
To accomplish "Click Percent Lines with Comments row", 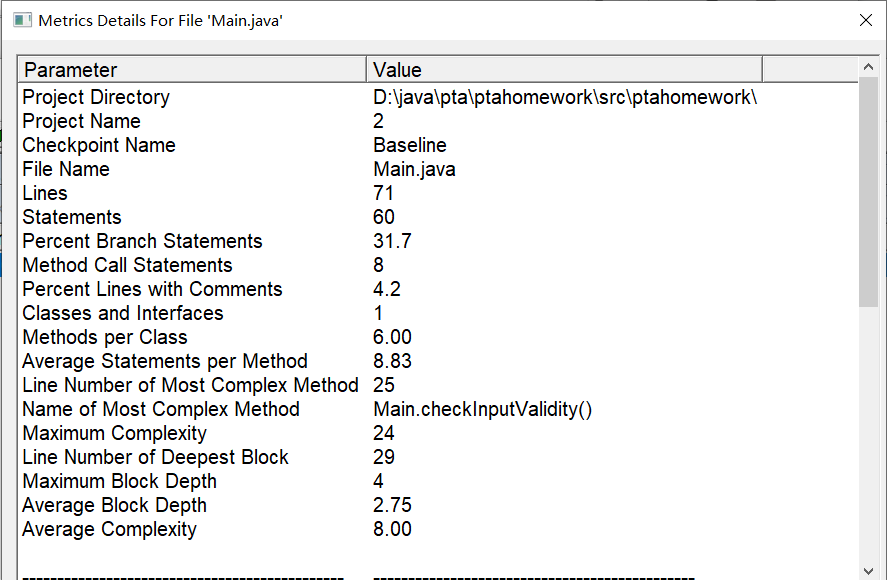I will pyautogui.click(x=152, y=289).
